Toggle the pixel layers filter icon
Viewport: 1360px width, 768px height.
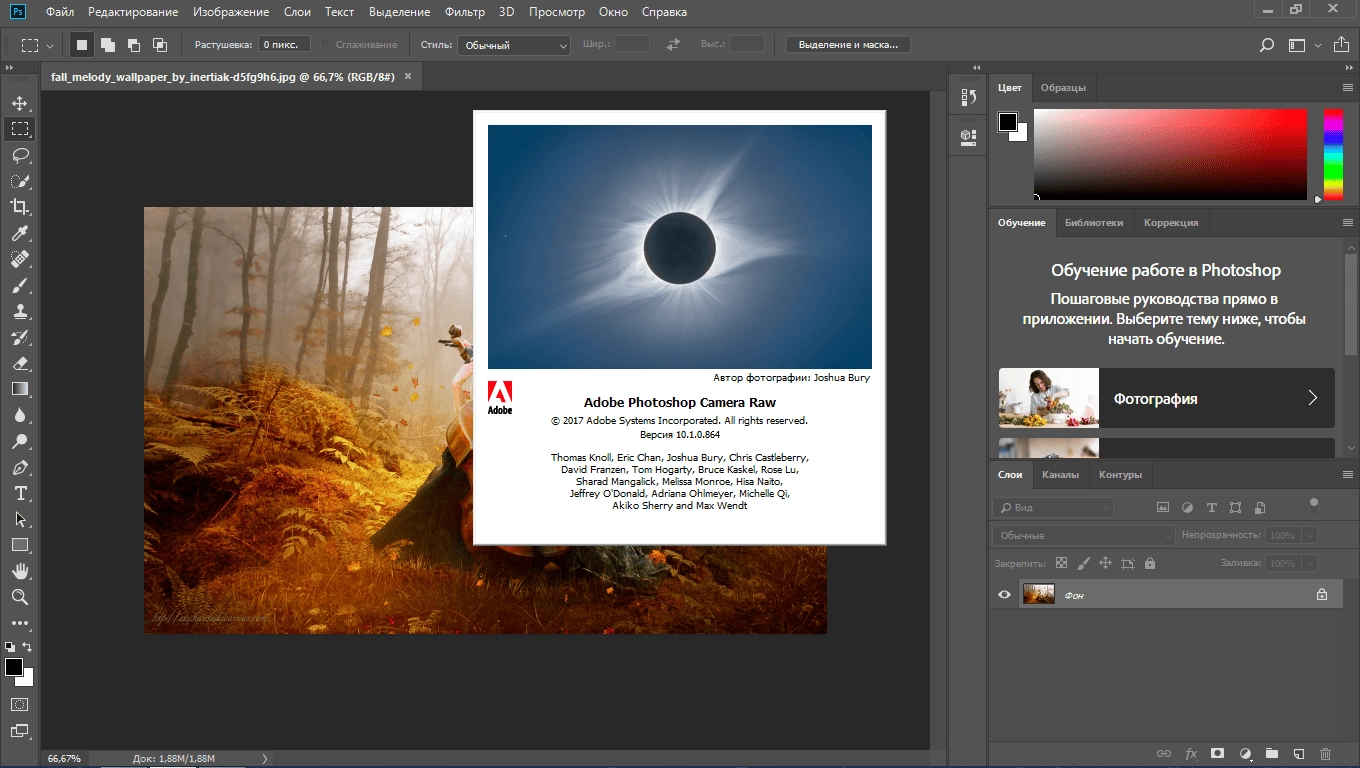click(1163, 508)
